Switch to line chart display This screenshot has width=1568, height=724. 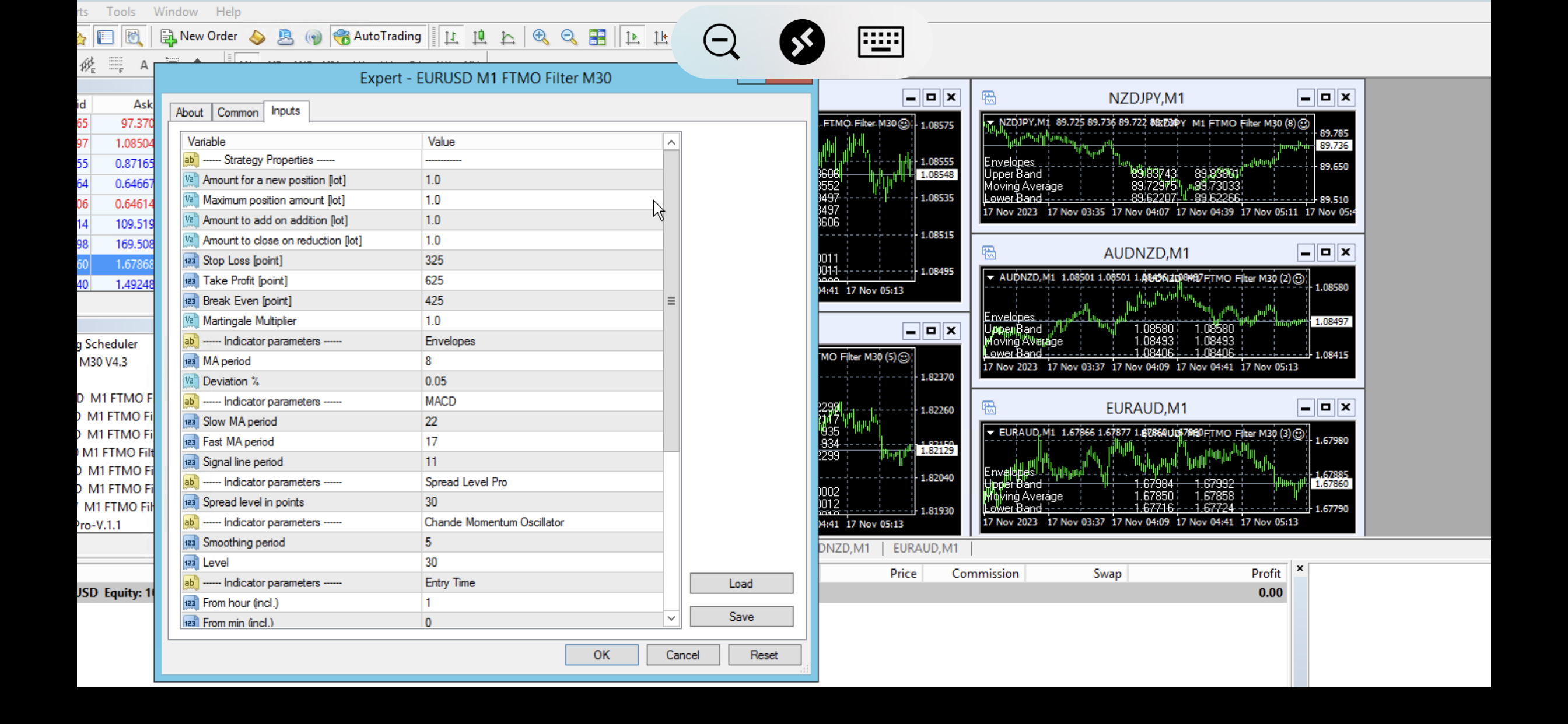click(508, 37)
